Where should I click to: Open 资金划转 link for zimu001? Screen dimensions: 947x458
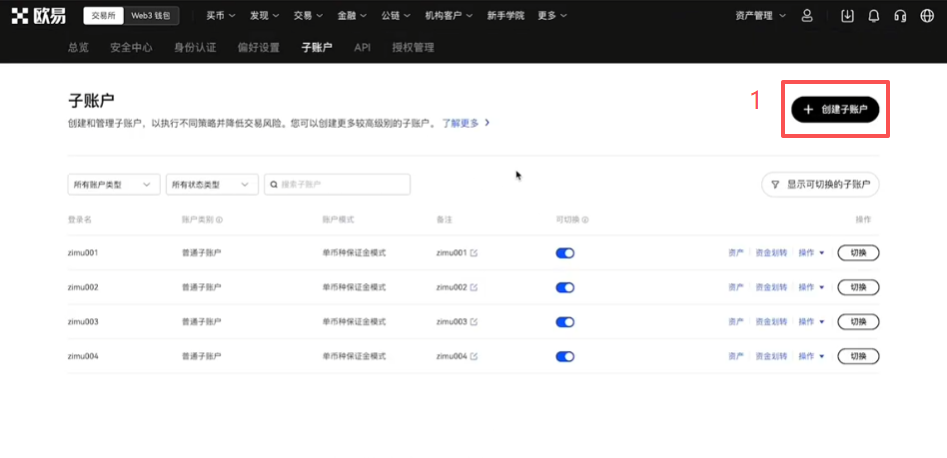(x=771, y=253)
